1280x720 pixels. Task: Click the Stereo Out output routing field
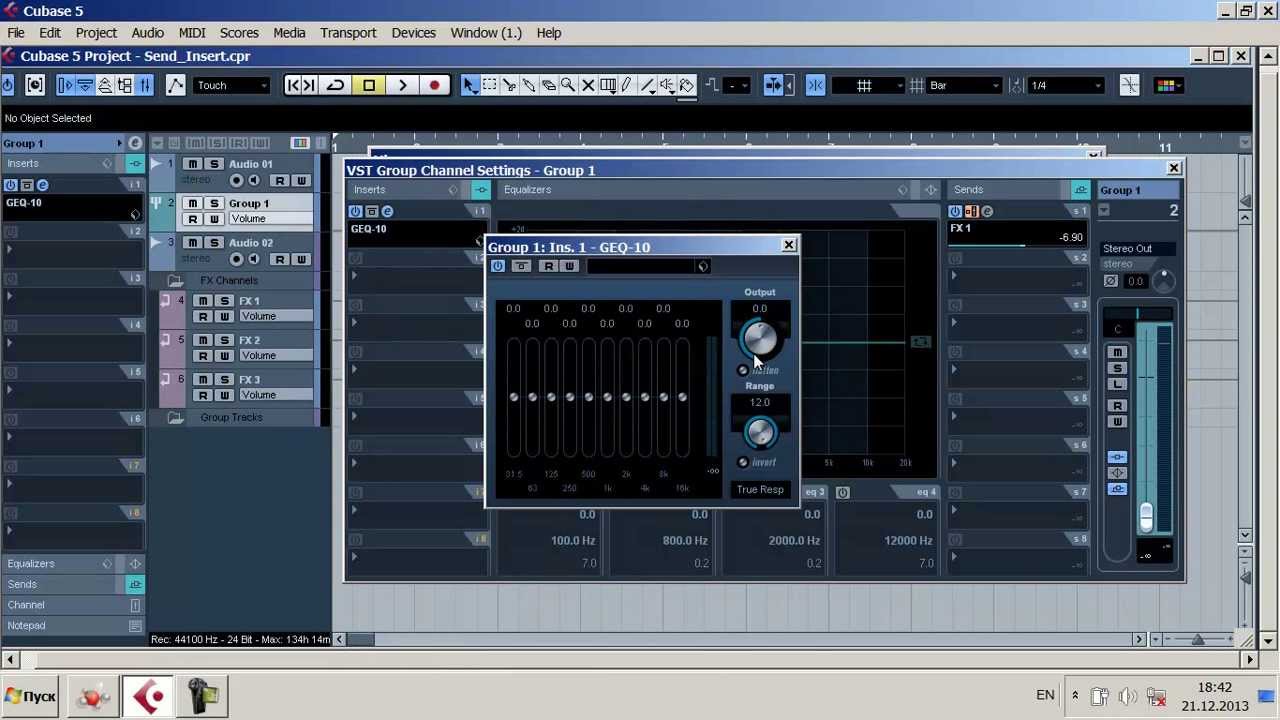click(1136, 249)
